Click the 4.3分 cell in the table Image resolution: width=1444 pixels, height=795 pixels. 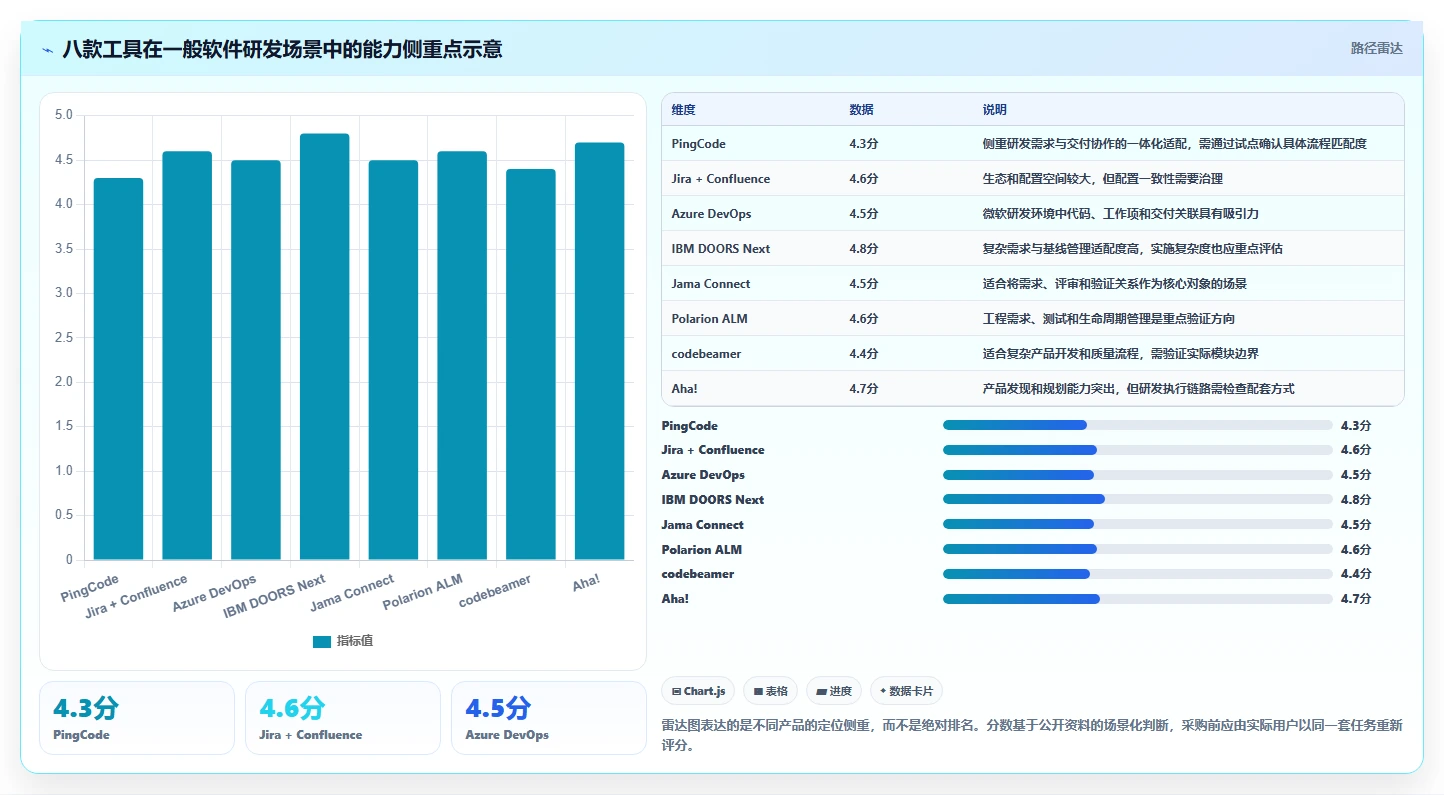coord(864,144)
